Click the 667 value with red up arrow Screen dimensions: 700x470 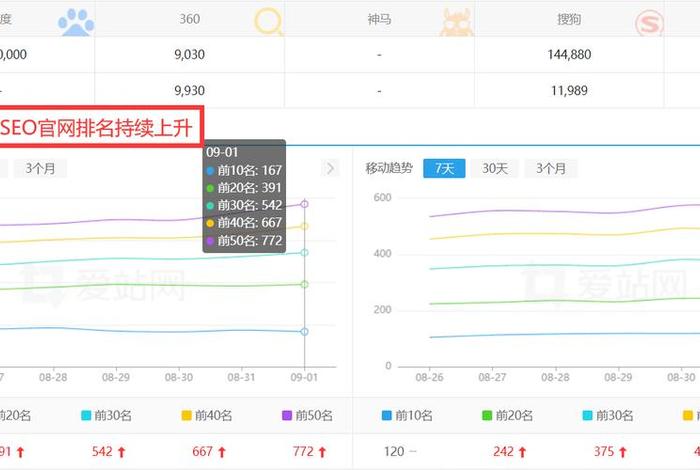pyautogui.click(x=209, y=452)
